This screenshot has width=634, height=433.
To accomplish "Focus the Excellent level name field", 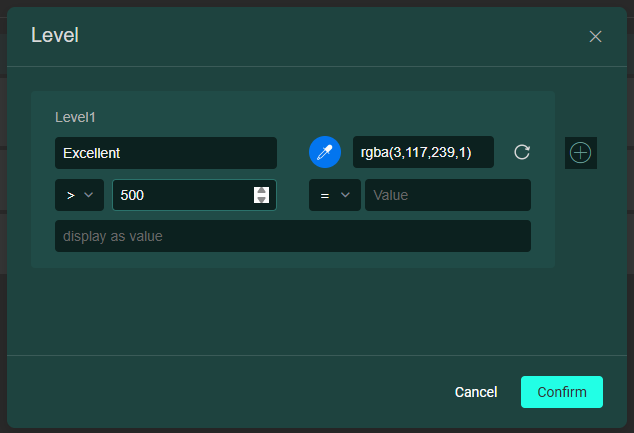I will click(x=165, y=153).
